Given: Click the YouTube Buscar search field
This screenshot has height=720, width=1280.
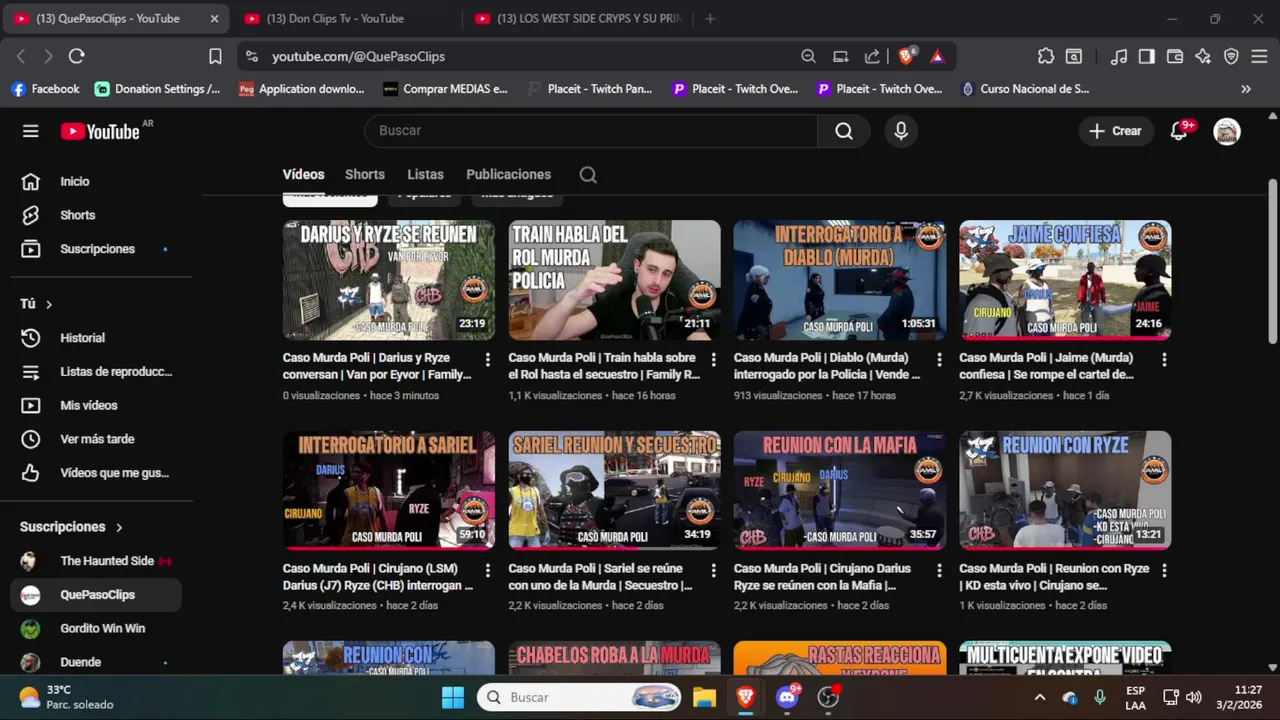Looking at the screenshot, I should pos(591,131).
